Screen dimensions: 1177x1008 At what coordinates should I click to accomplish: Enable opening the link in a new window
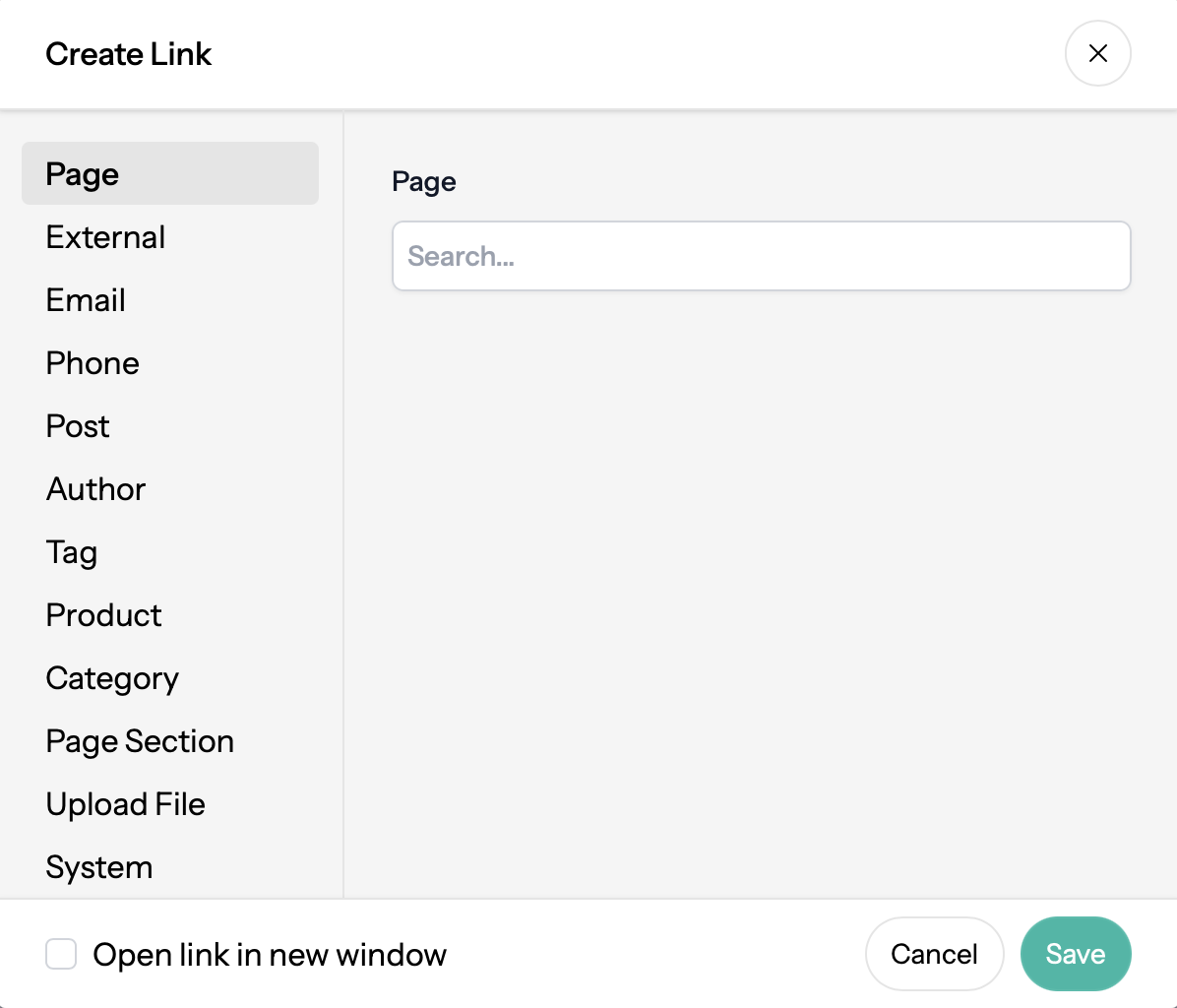pos(61,954)
